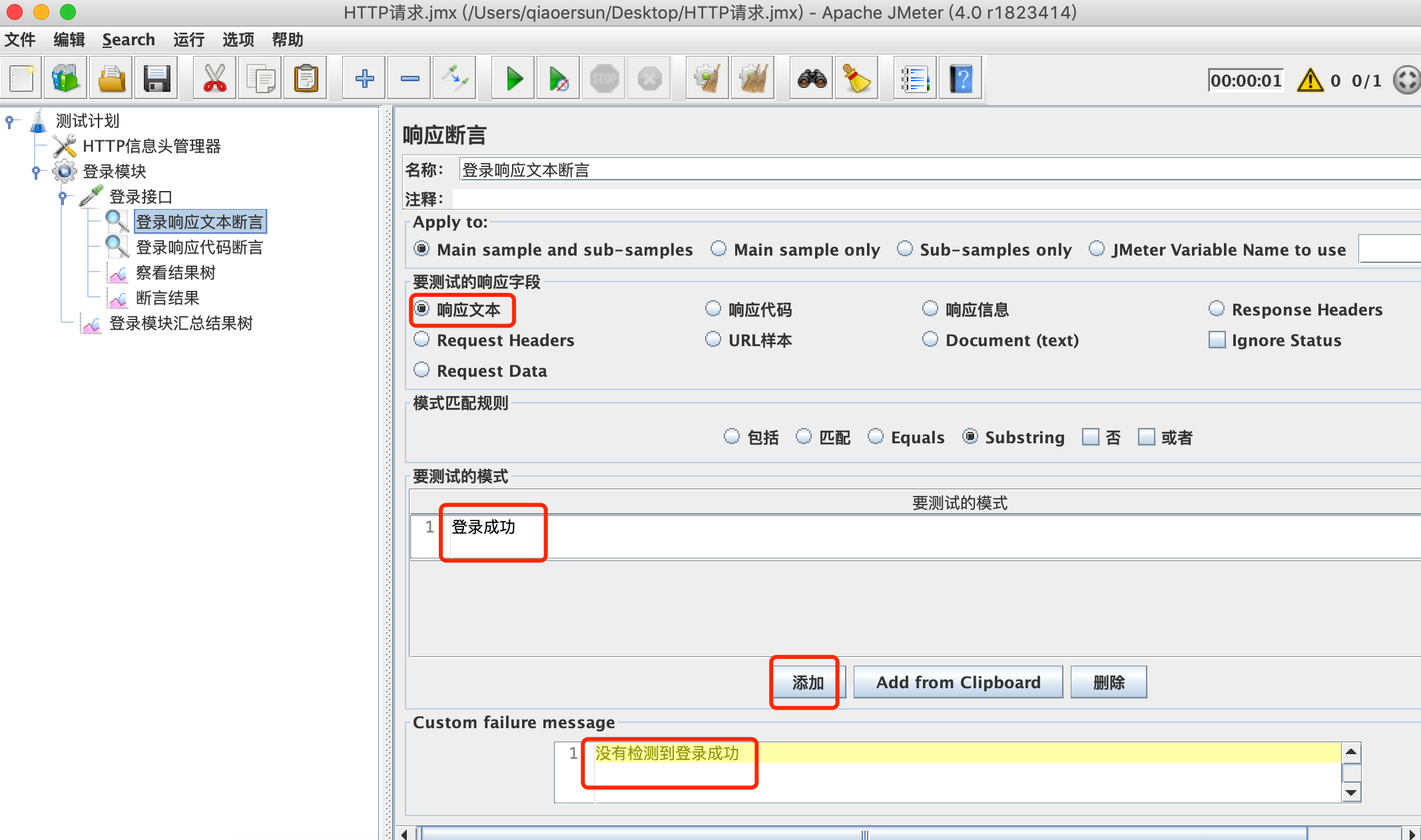Click the 删除 button

(1108, 682)
